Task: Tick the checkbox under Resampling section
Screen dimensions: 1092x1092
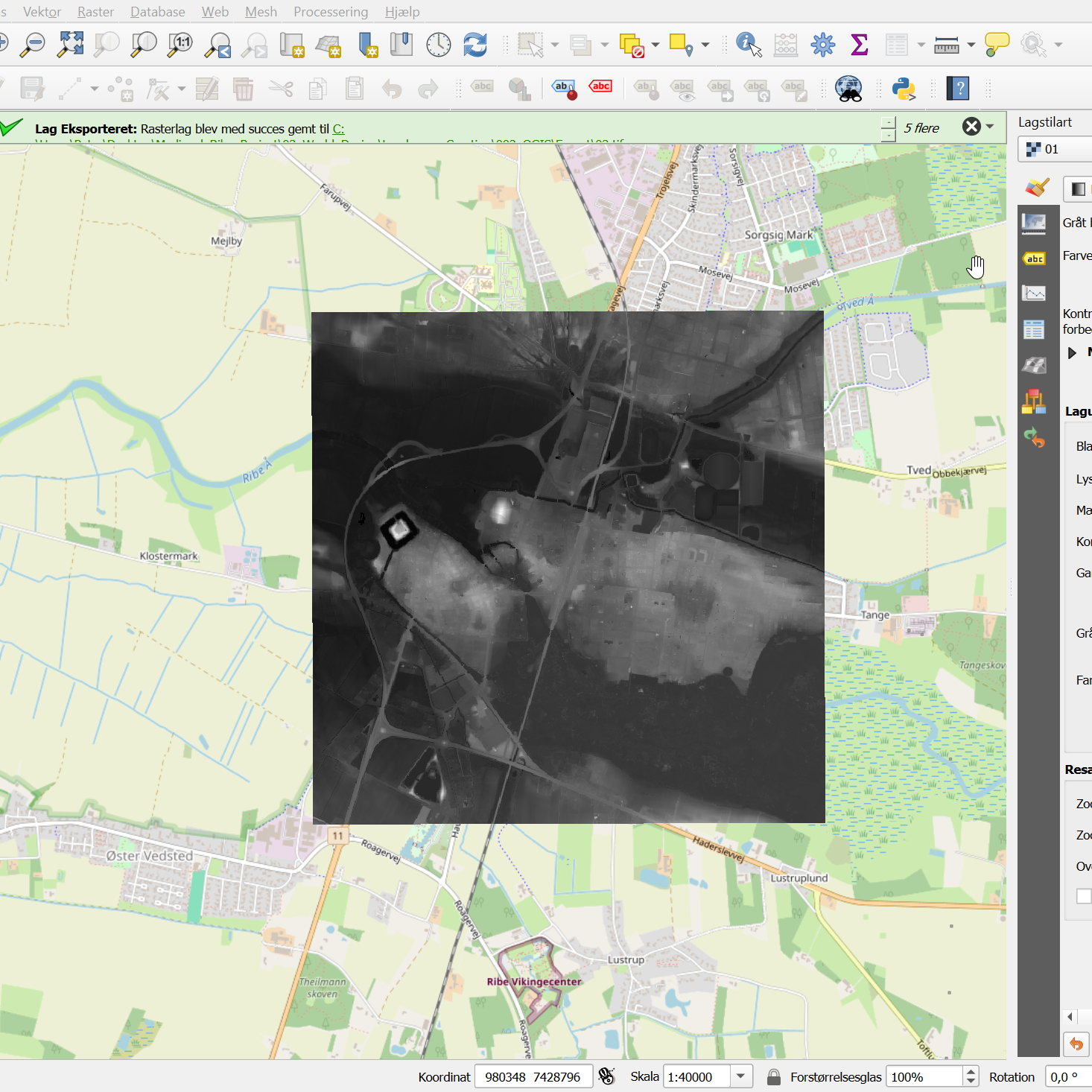Action: tap(1084, 896)
